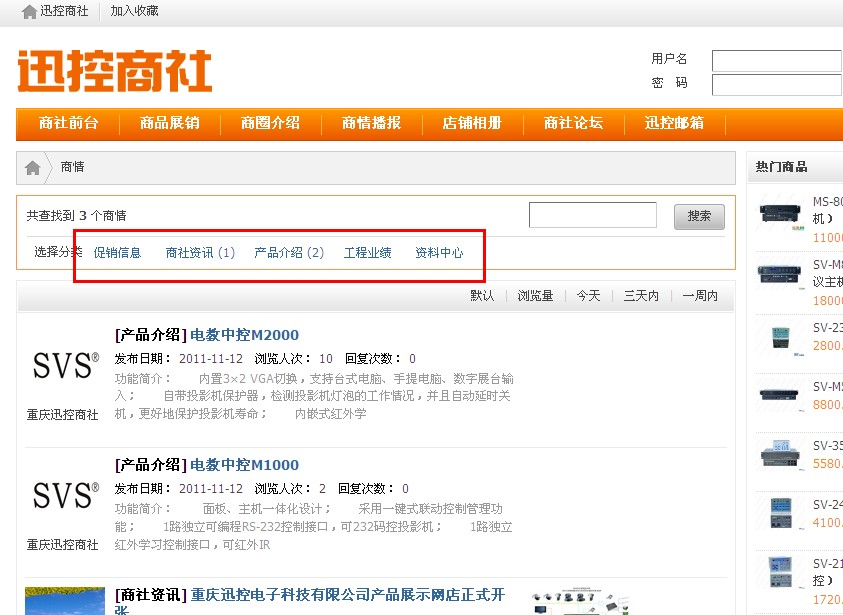Filter results to 一周内
The image size is (843, 615).
click(x=700, y=296)
